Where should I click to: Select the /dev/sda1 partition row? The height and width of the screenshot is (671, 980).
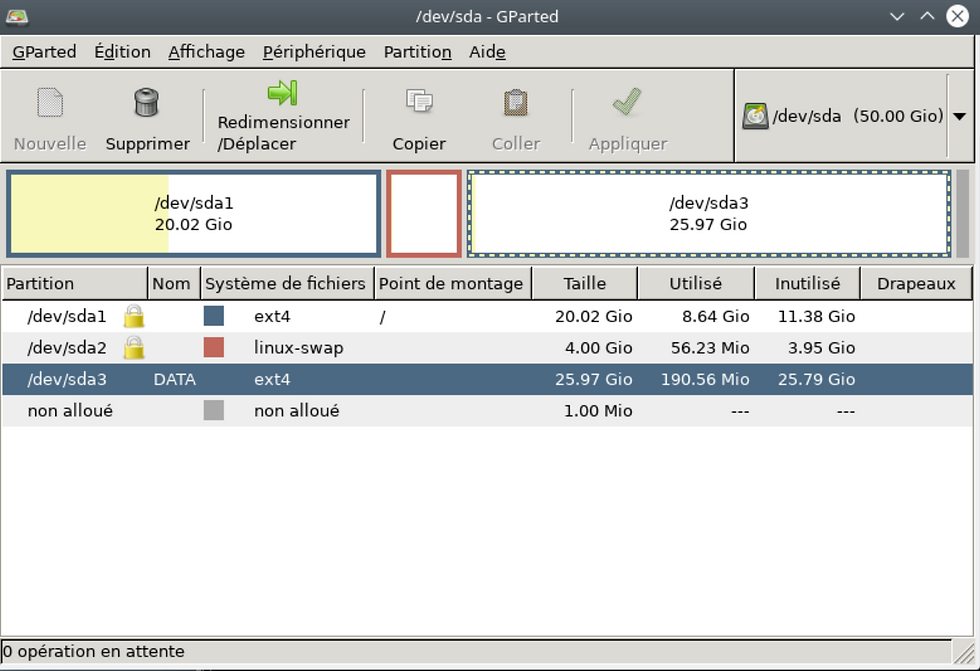(x=487, y=316)
